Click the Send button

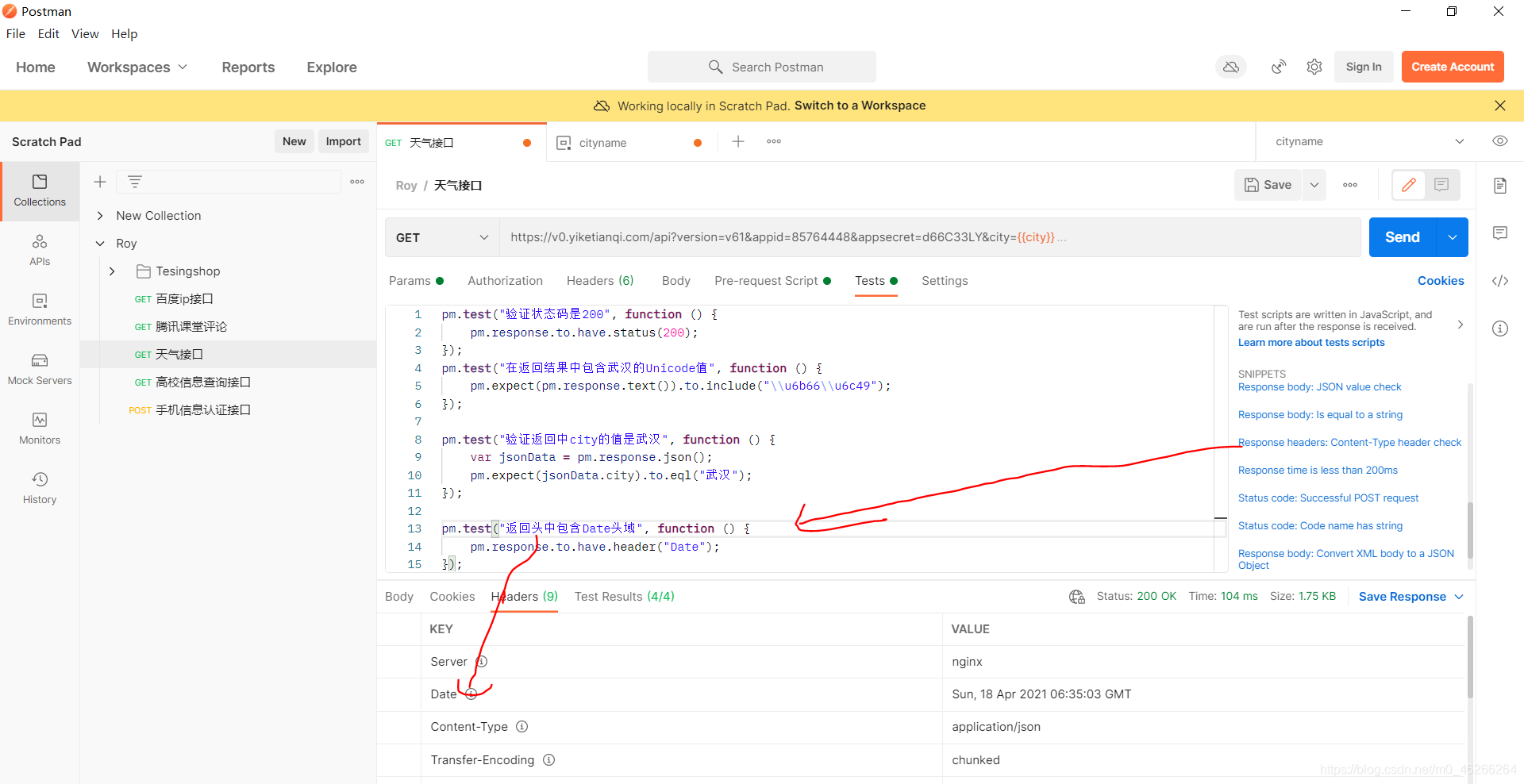1403,237
